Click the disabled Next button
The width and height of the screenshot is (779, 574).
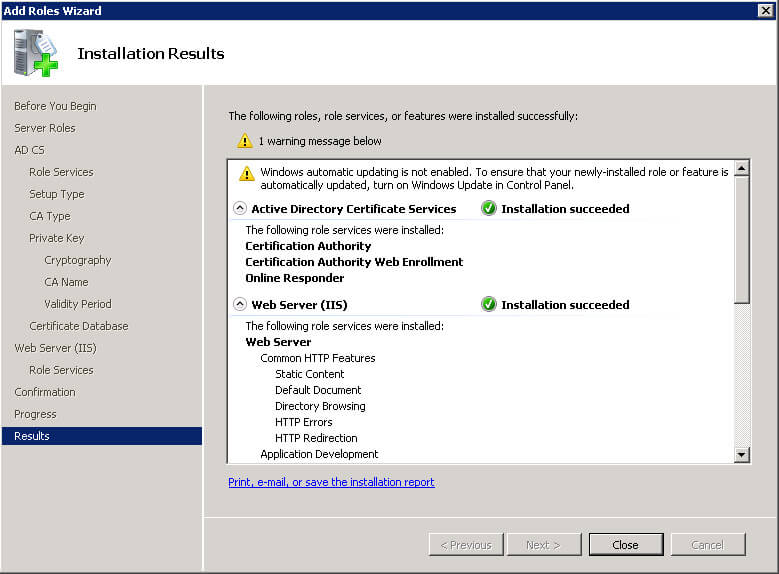544,545
